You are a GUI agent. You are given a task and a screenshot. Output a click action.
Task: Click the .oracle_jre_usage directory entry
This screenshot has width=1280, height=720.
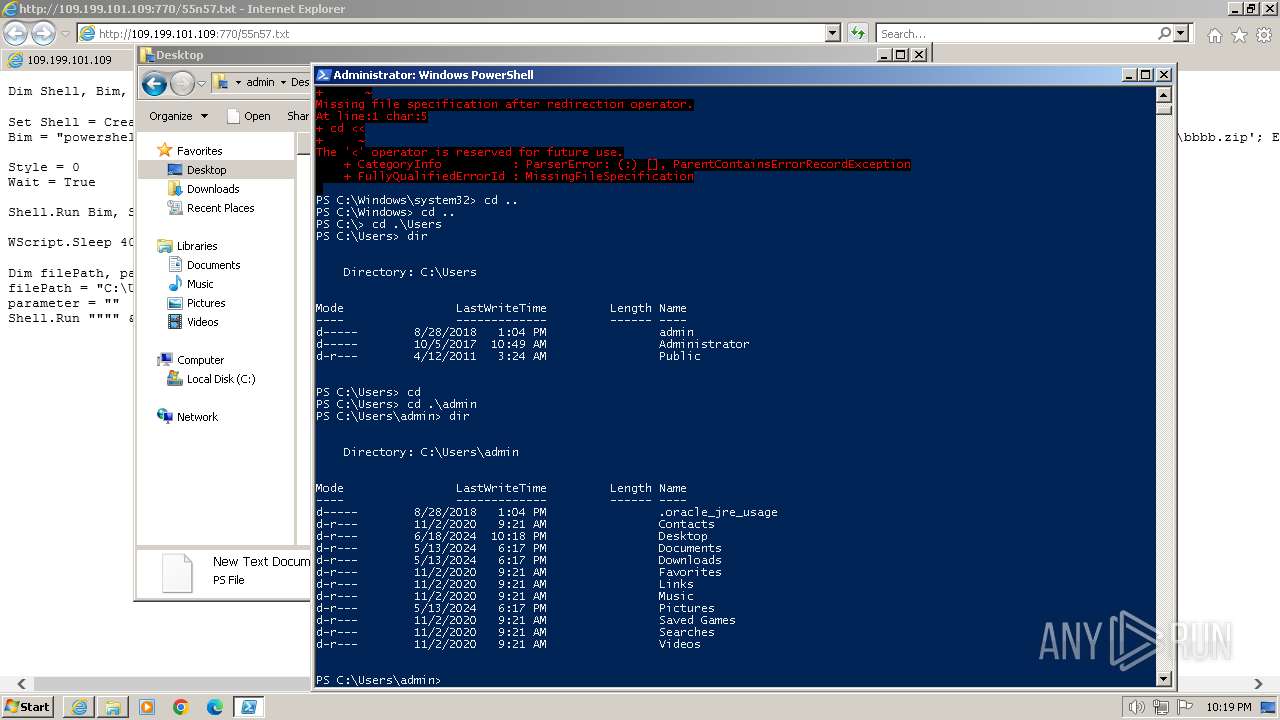click(x=717, y=512)
